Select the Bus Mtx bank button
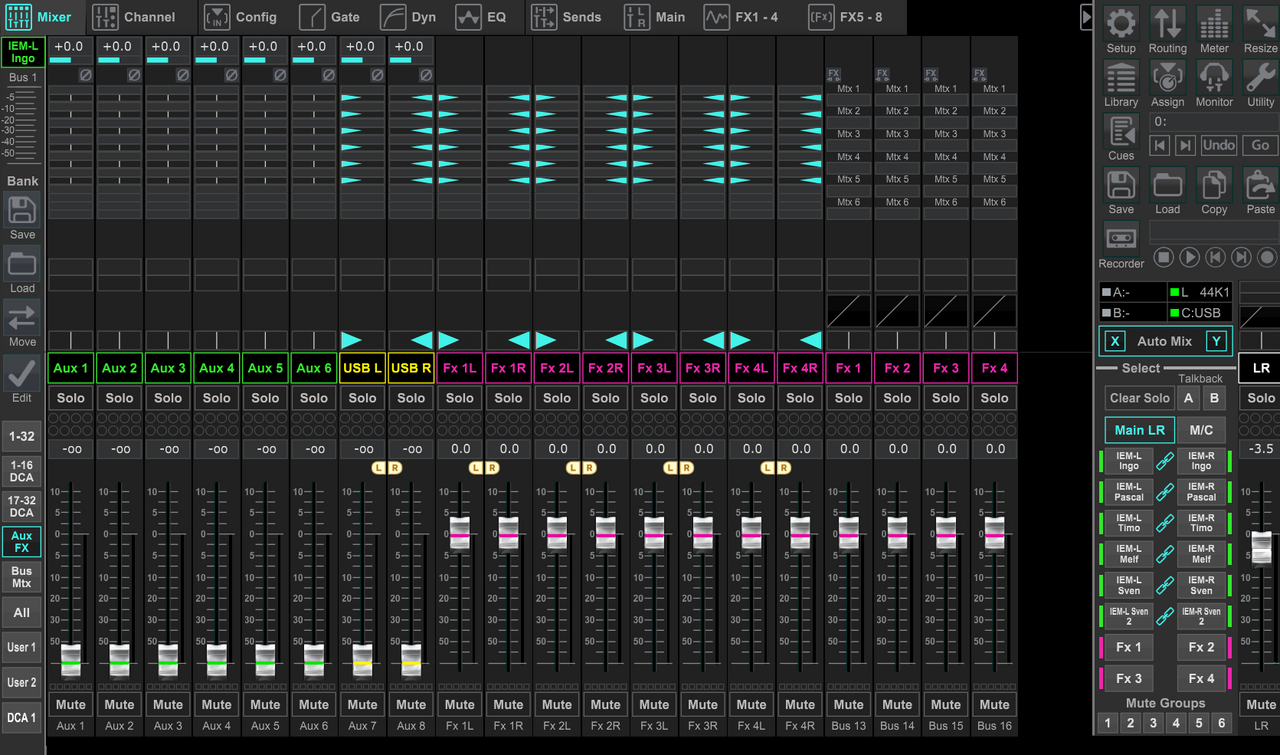Screen dimensions: 1280x755 (x=22, y=577)
